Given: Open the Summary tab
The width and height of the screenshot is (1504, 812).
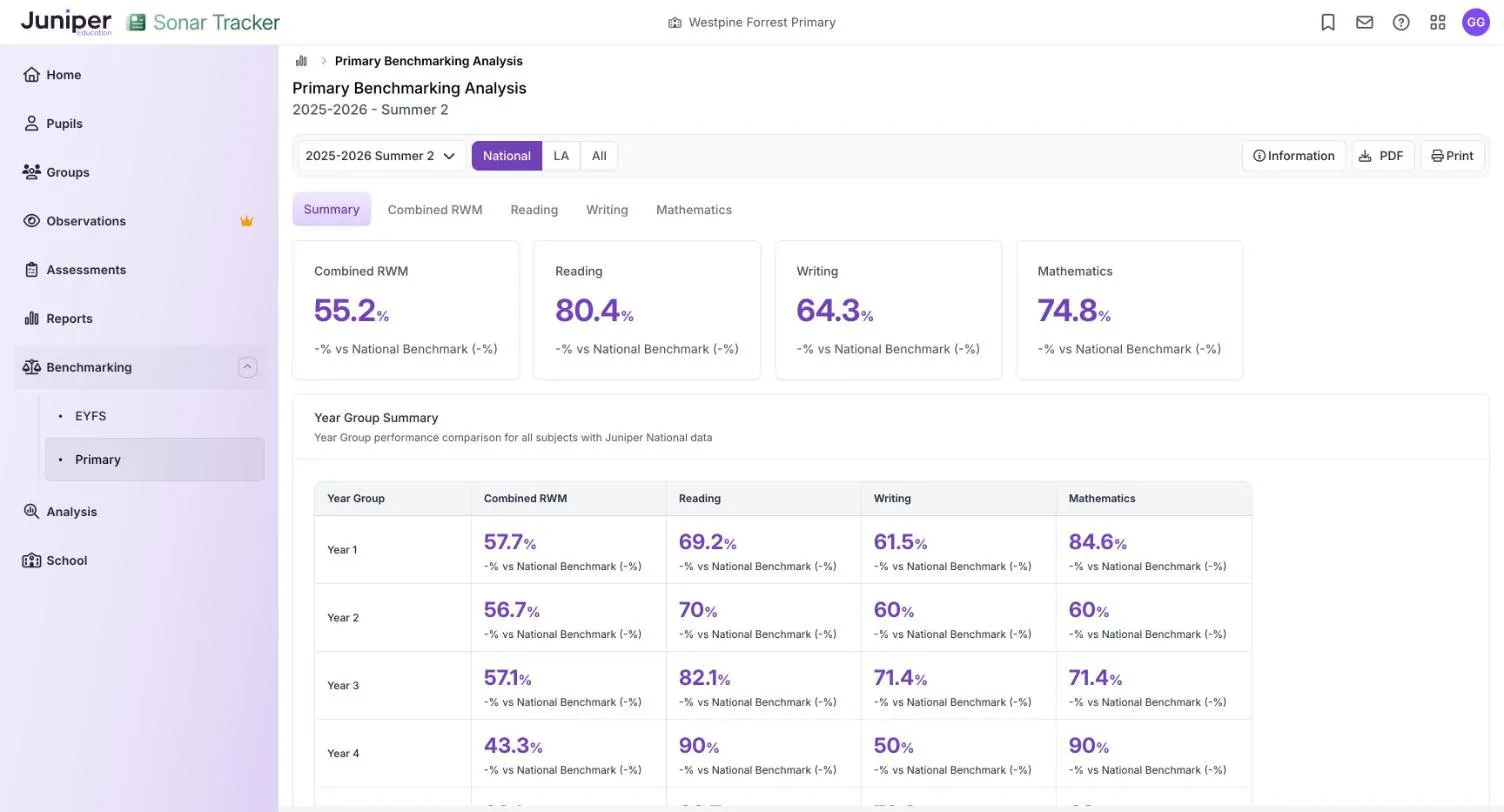Looking at the screenshot, I should point(331,210).
